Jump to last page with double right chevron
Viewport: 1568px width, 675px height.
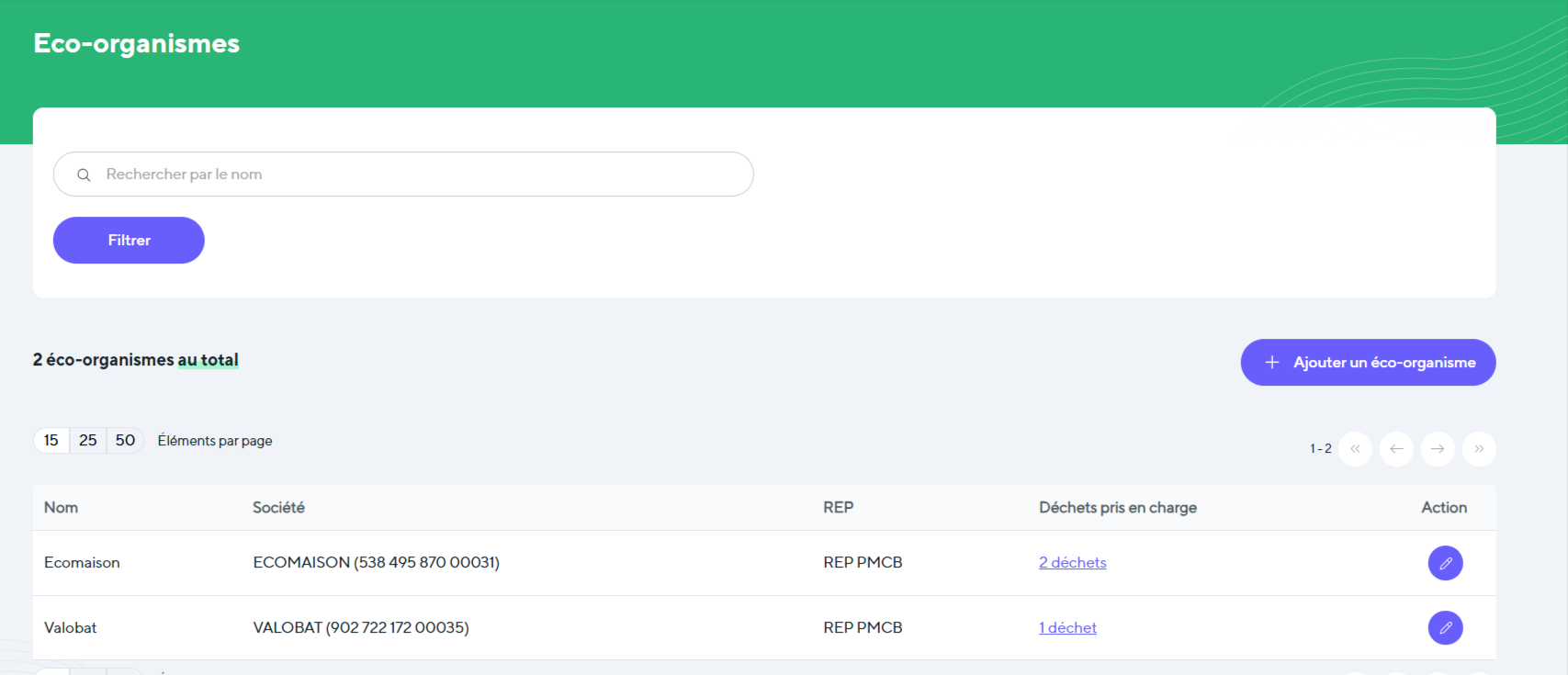[1479, 449]
